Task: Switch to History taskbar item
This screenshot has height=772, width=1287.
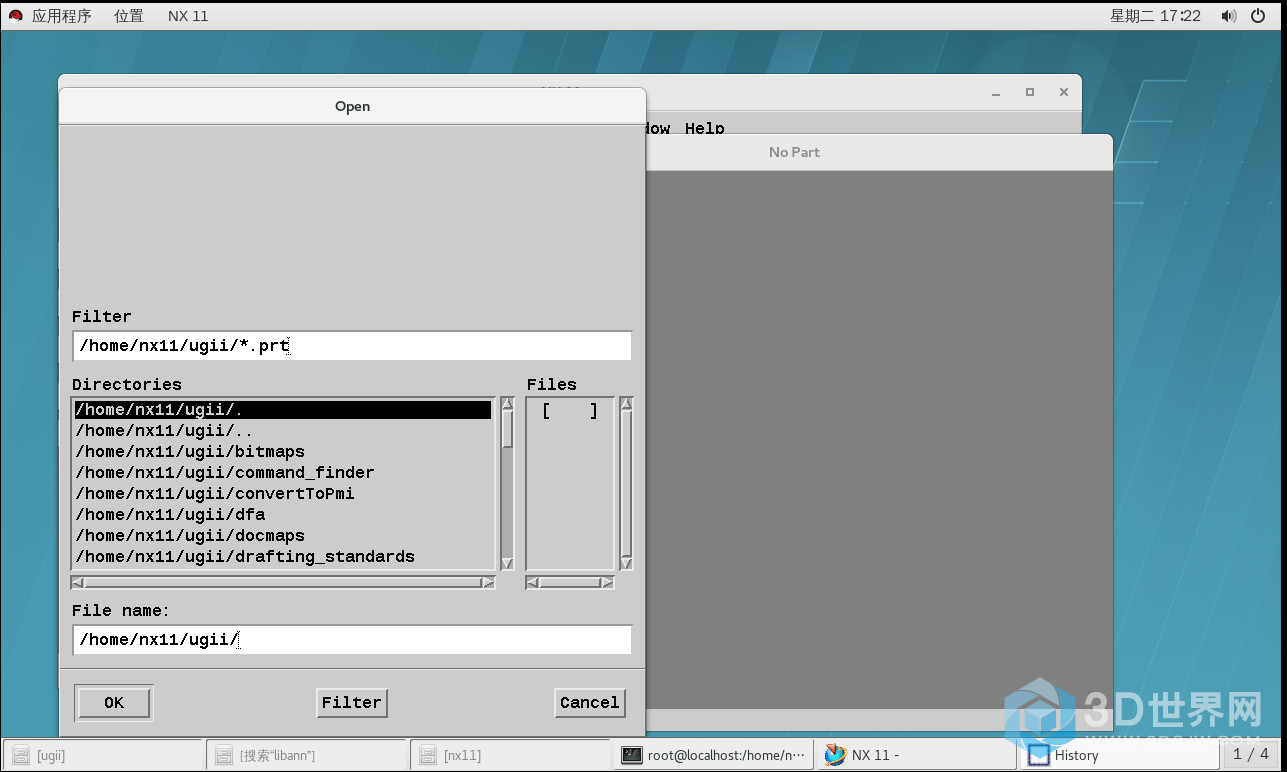Action: click(x=1120, y=755)
